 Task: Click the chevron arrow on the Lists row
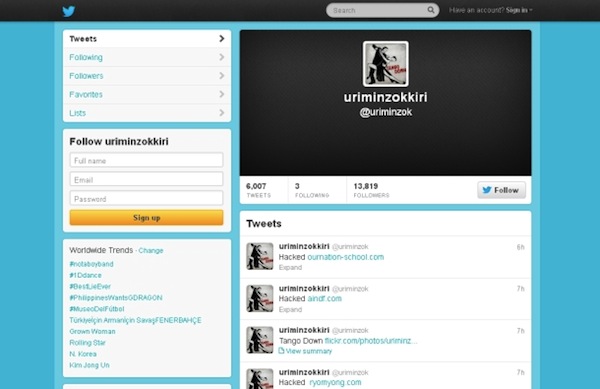pos(222,113)
